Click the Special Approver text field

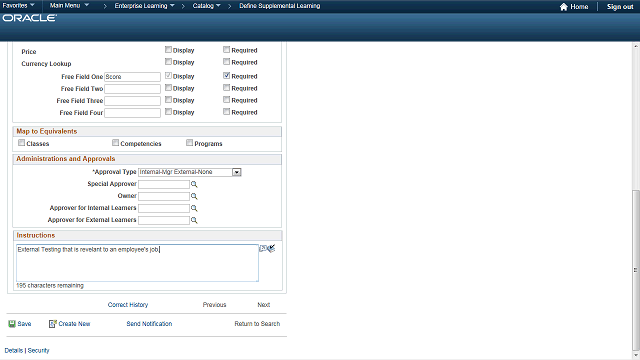pos(164,184)
